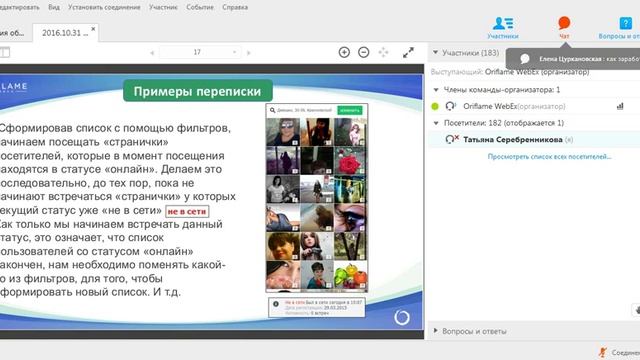Open the Вид menu
Viewport: 640px width, 360px height.
[x=54, y=7]
